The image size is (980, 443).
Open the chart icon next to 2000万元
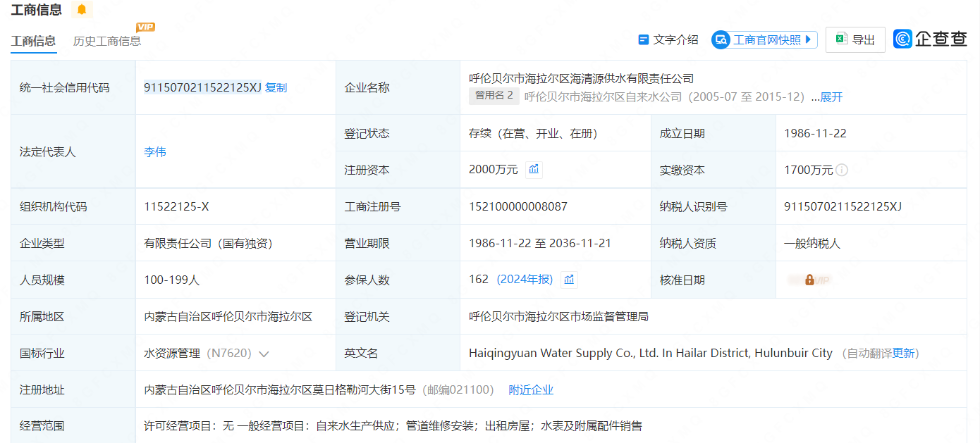click(534, 169)
